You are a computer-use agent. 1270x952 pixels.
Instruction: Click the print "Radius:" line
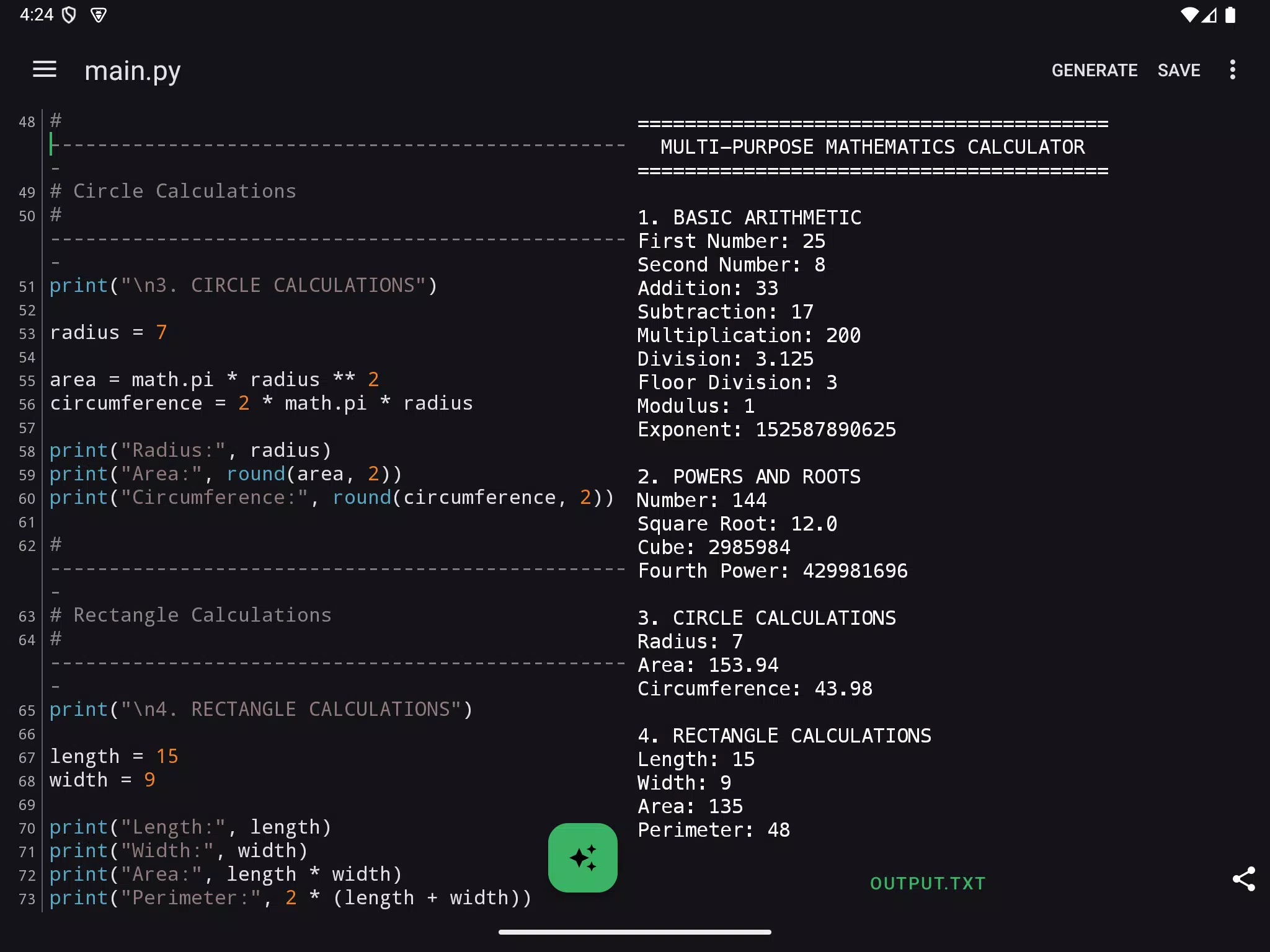(x=191, y=451)
